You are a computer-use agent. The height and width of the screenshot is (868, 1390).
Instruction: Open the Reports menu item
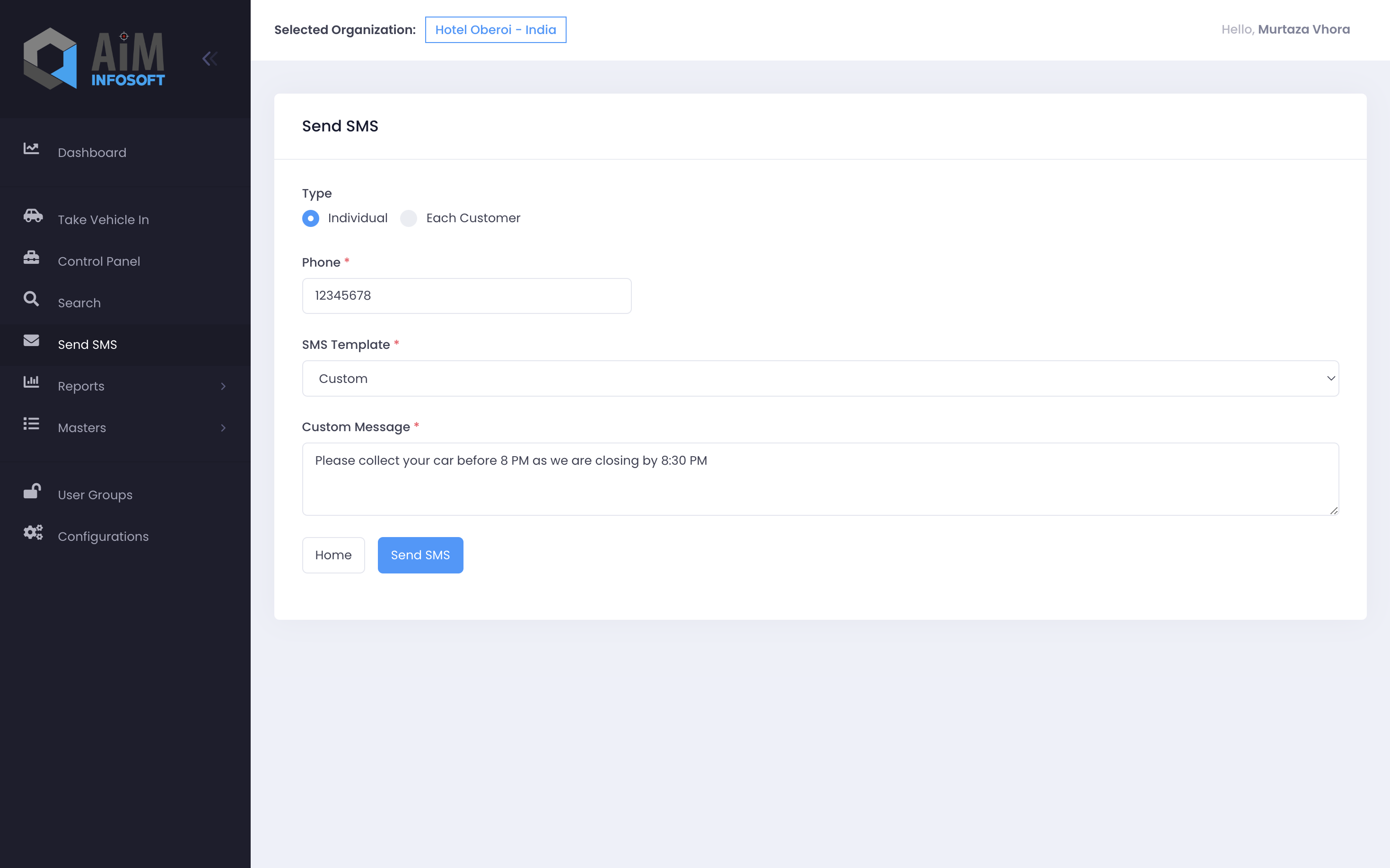point(125,386)
